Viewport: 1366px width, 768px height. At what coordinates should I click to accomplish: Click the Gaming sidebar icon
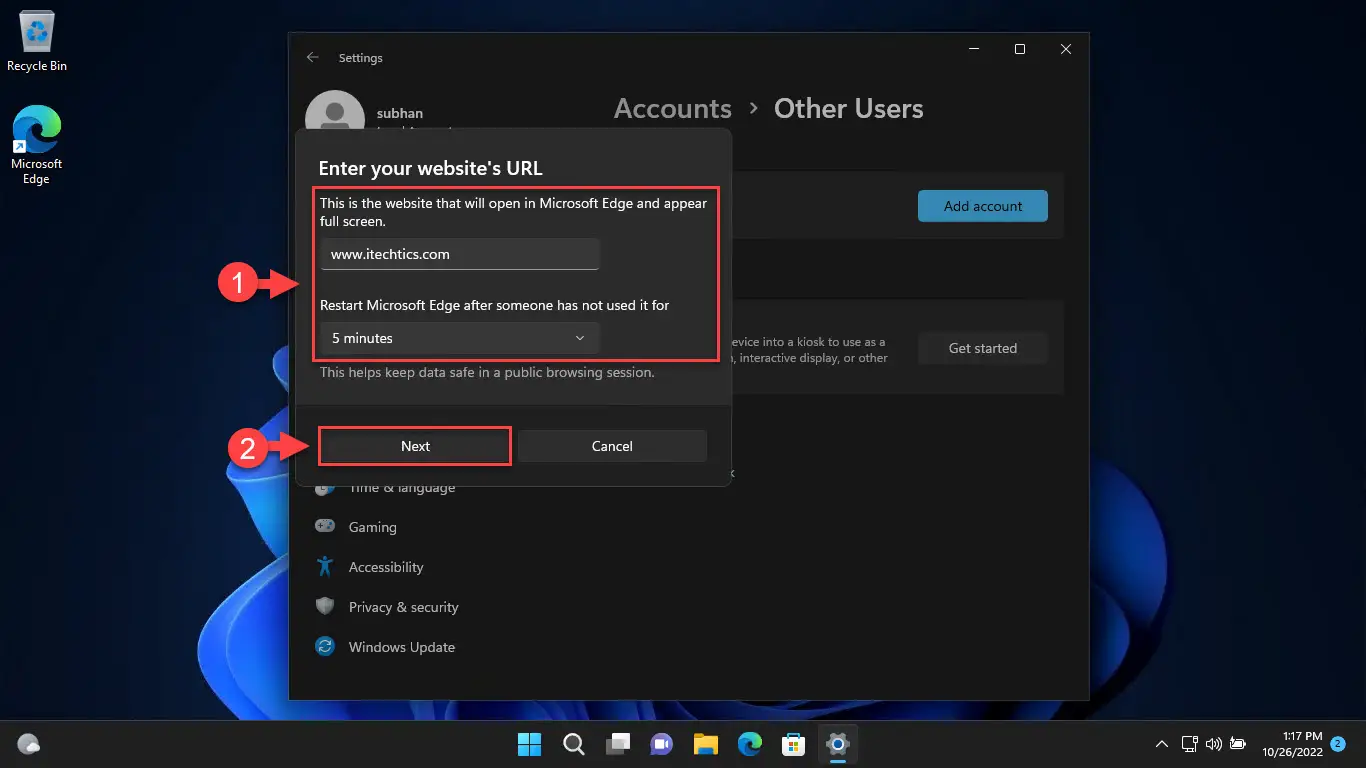click(x=325, y=526)
